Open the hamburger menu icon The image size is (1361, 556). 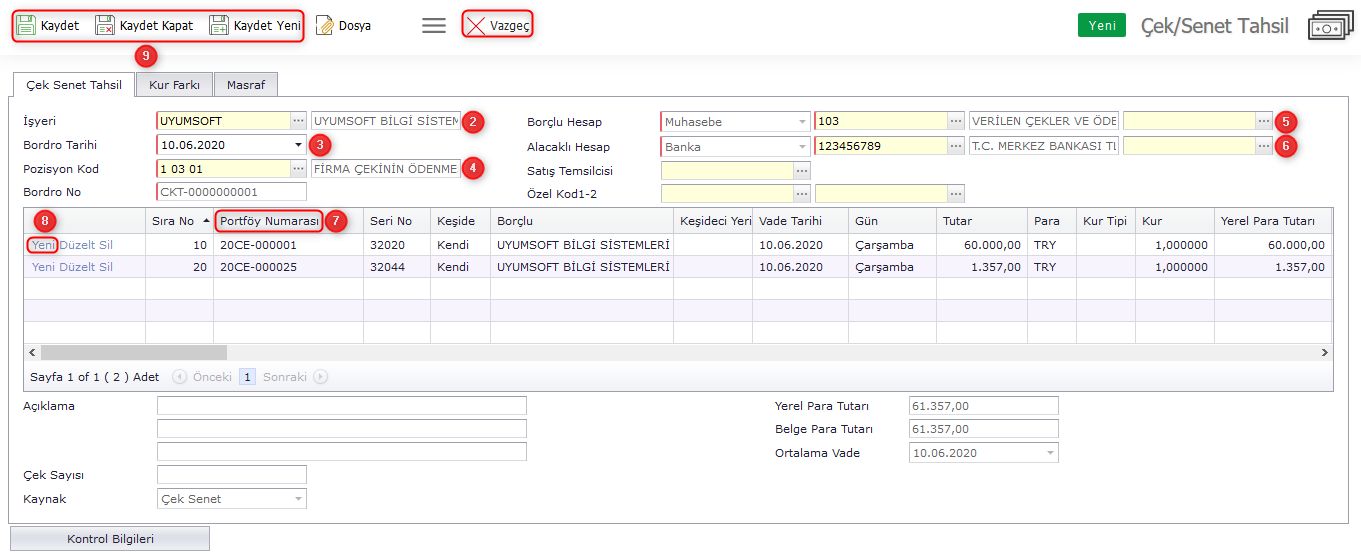point(433,26)
